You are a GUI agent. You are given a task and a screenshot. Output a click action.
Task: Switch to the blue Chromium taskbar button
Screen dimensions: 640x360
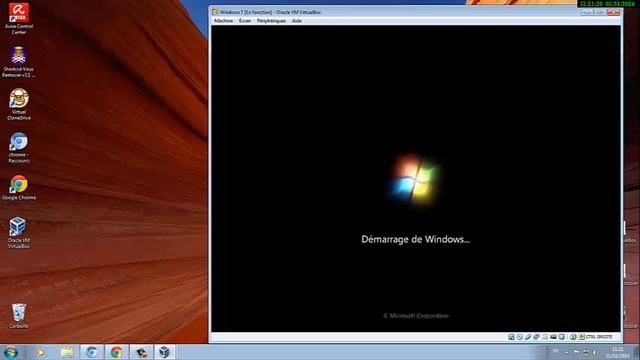[92, 352]
